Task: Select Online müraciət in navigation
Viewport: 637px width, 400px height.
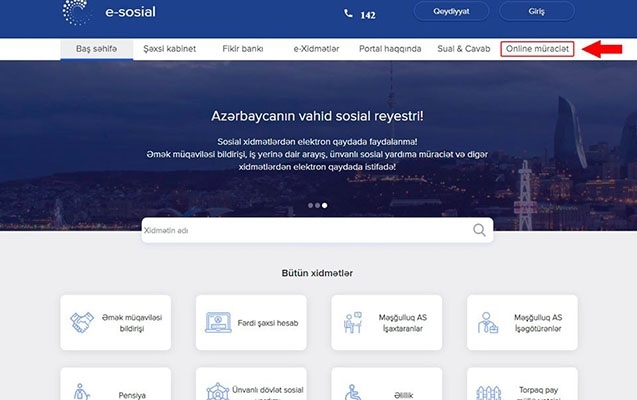Action: 537,49
